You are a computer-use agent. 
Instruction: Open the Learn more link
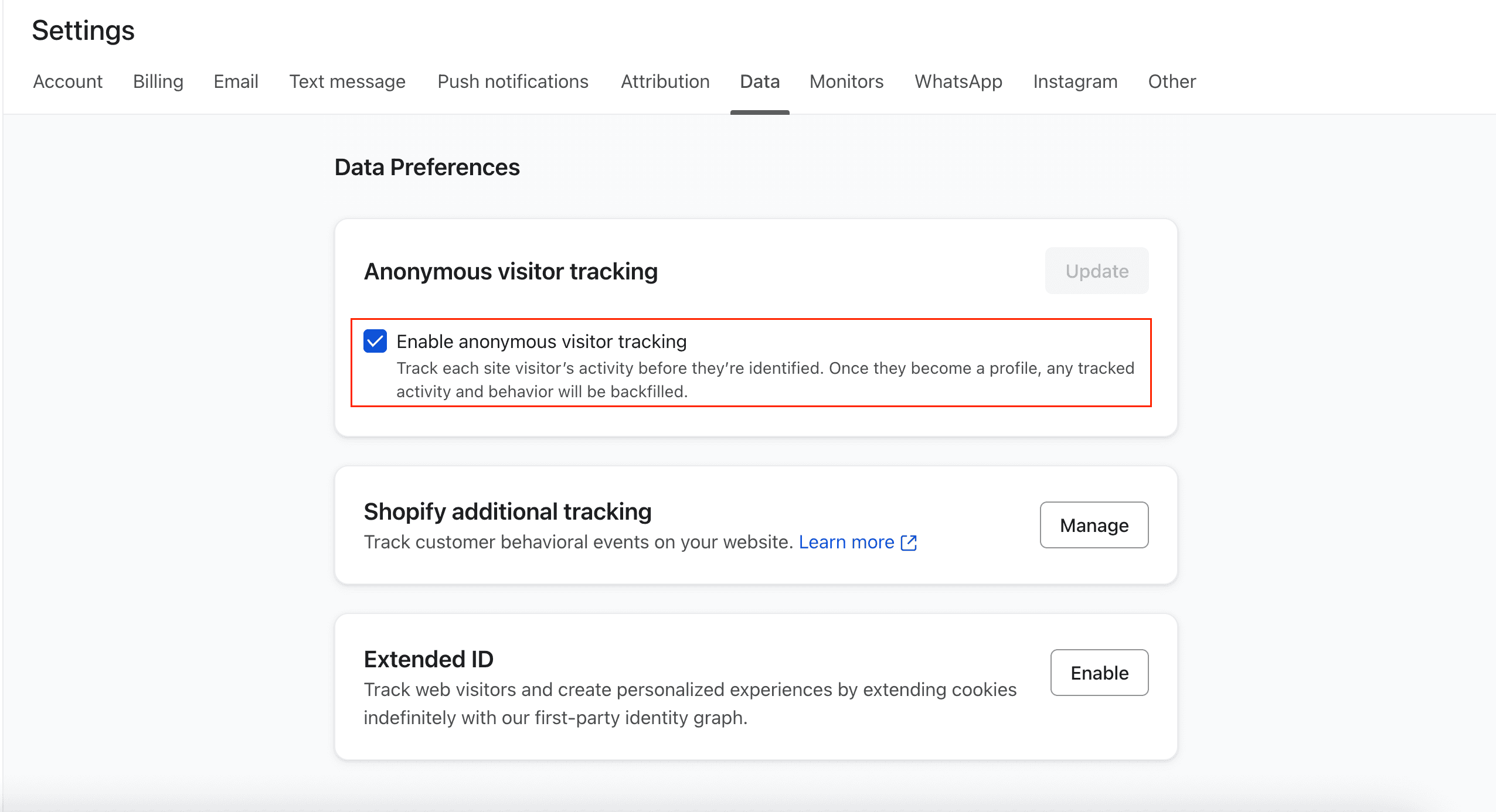(x=846, y=543)
